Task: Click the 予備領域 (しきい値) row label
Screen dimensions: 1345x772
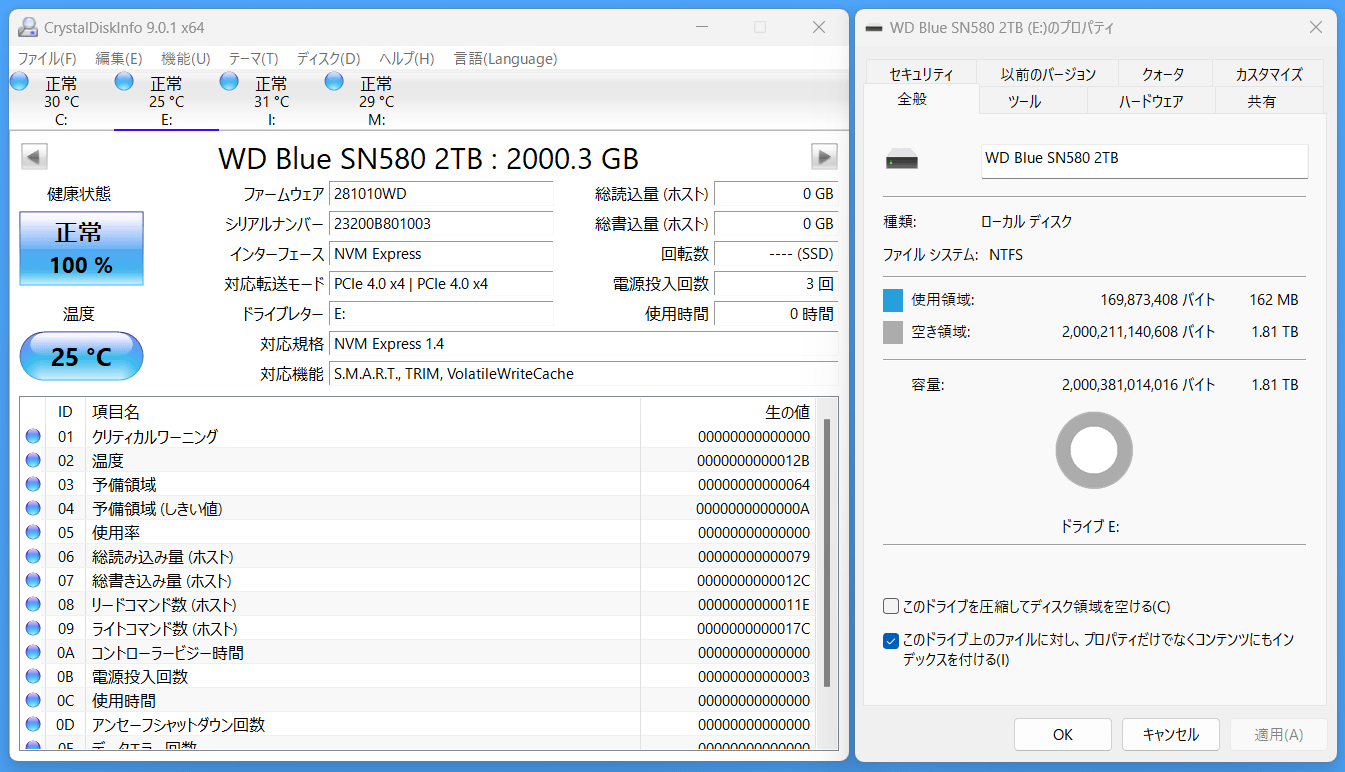Action: coord(157,508)
